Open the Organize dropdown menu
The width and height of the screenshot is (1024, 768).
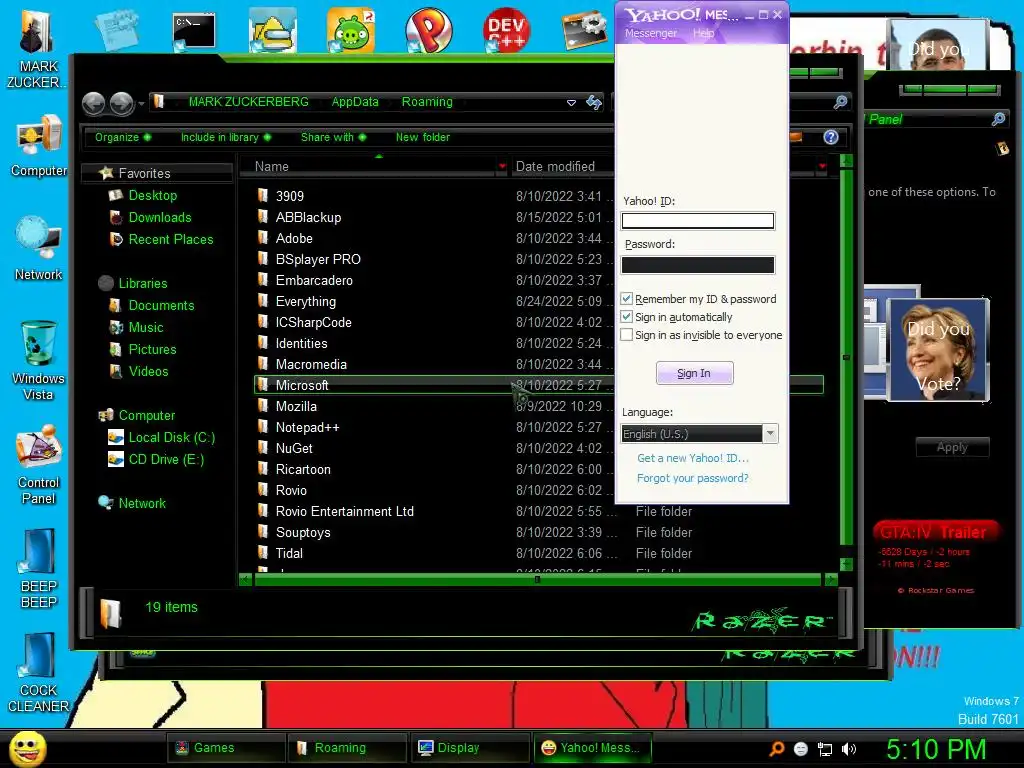click(x=123, y=137)
